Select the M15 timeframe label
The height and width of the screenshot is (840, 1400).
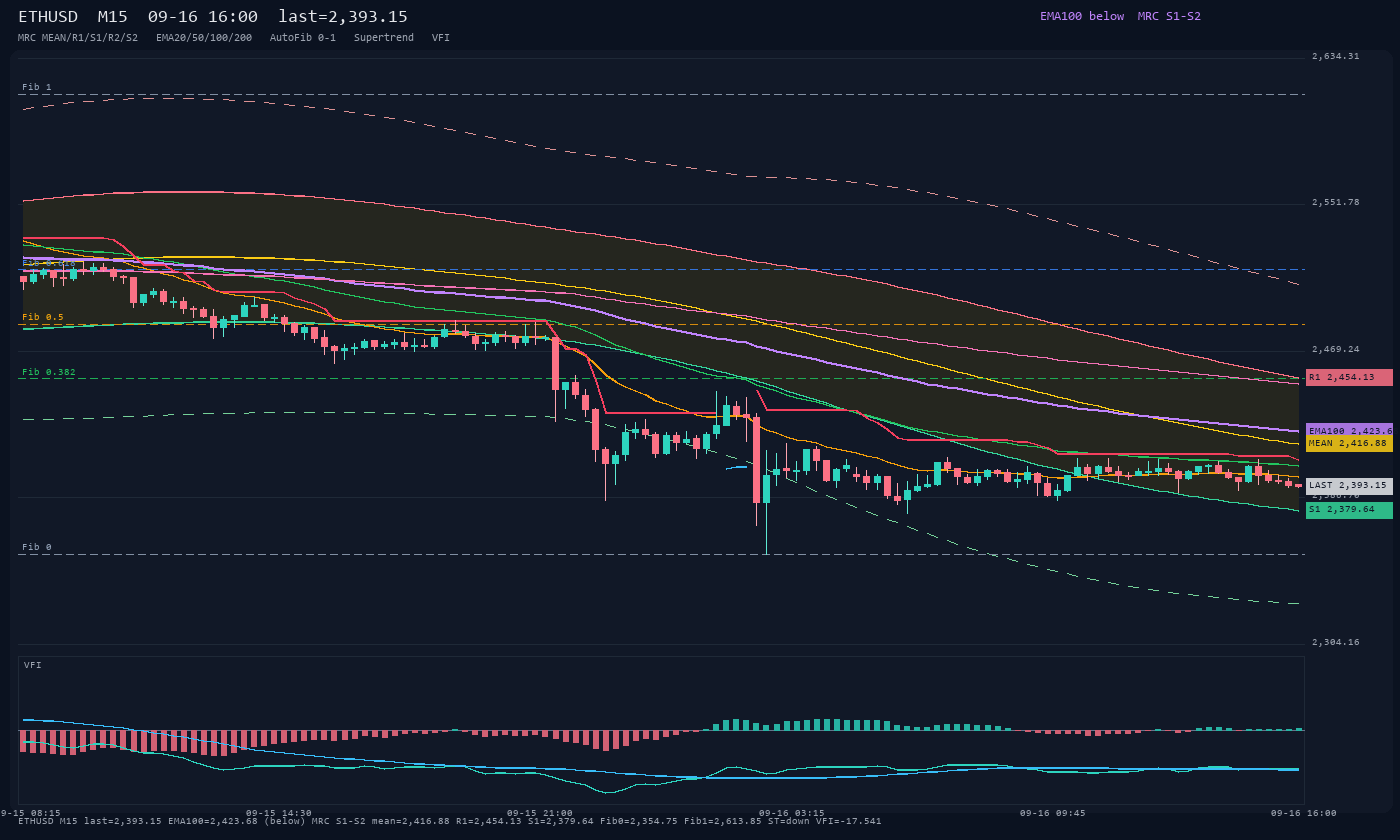coord(112,17)
